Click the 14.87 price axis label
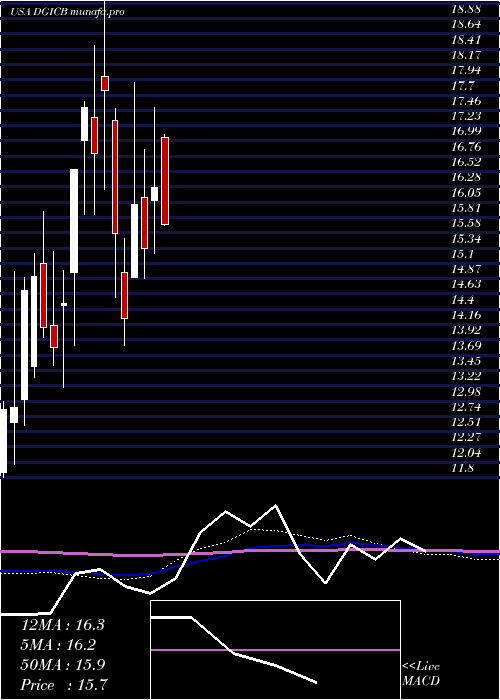The height and width of the screenshot is (700, 500). click(x=466, y=269)
